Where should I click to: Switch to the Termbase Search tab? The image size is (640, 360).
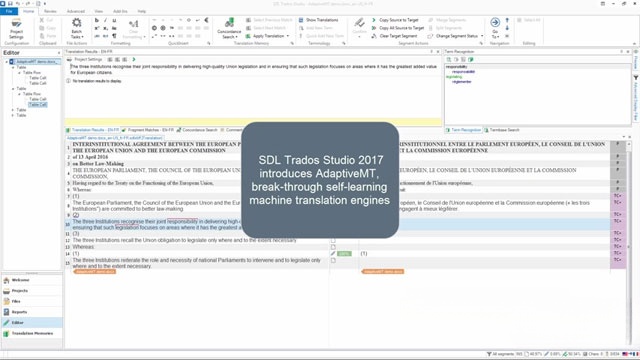(502, 130)
